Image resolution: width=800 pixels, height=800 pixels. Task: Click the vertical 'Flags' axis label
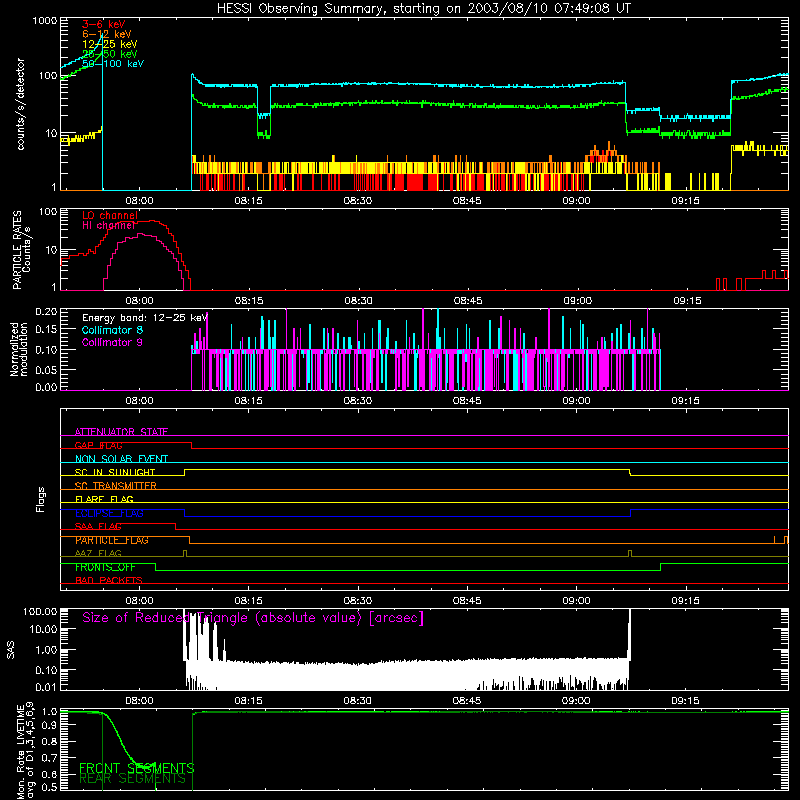click(41, 499)
